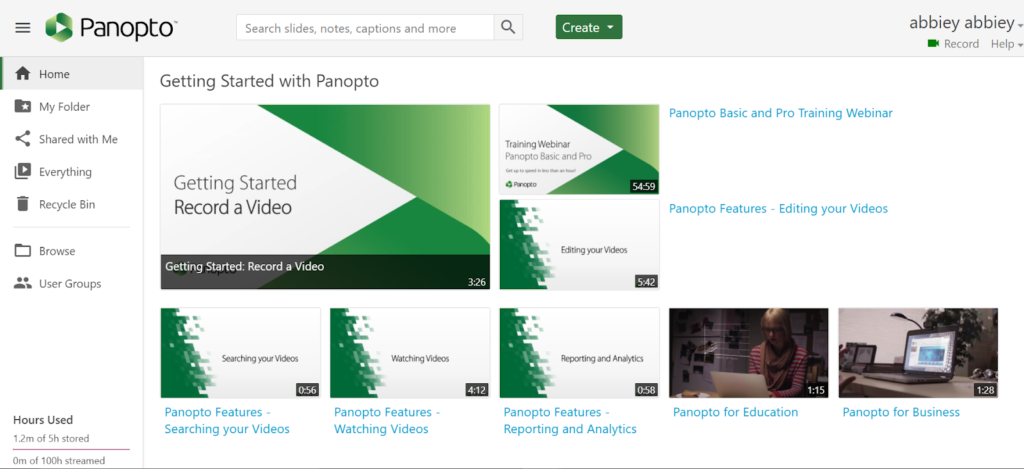The image size is (1024, 469).
Task: Open the Reporting and Analytics thumbnail
Action: pyautogui.click(x=579, y=353)
